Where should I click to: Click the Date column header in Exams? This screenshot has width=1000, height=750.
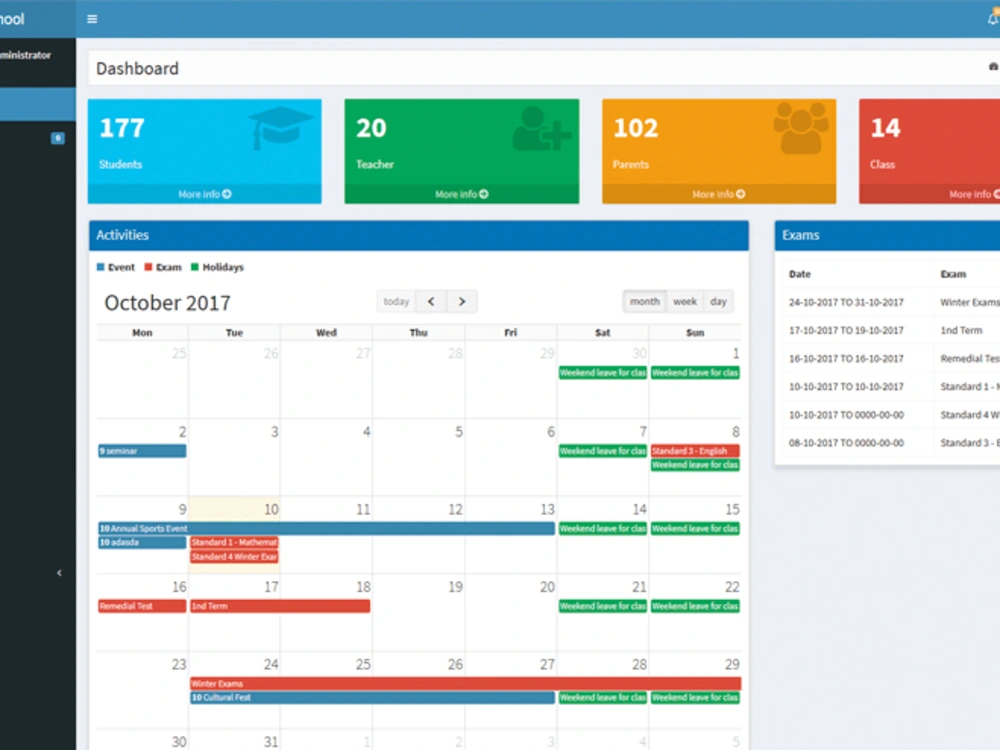pos(800,274)
